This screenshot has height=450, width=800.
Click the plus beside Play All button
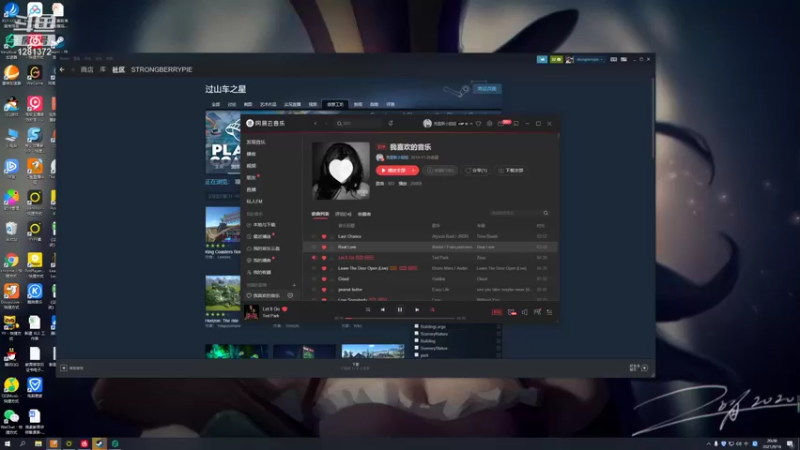[x=414, y=170]
